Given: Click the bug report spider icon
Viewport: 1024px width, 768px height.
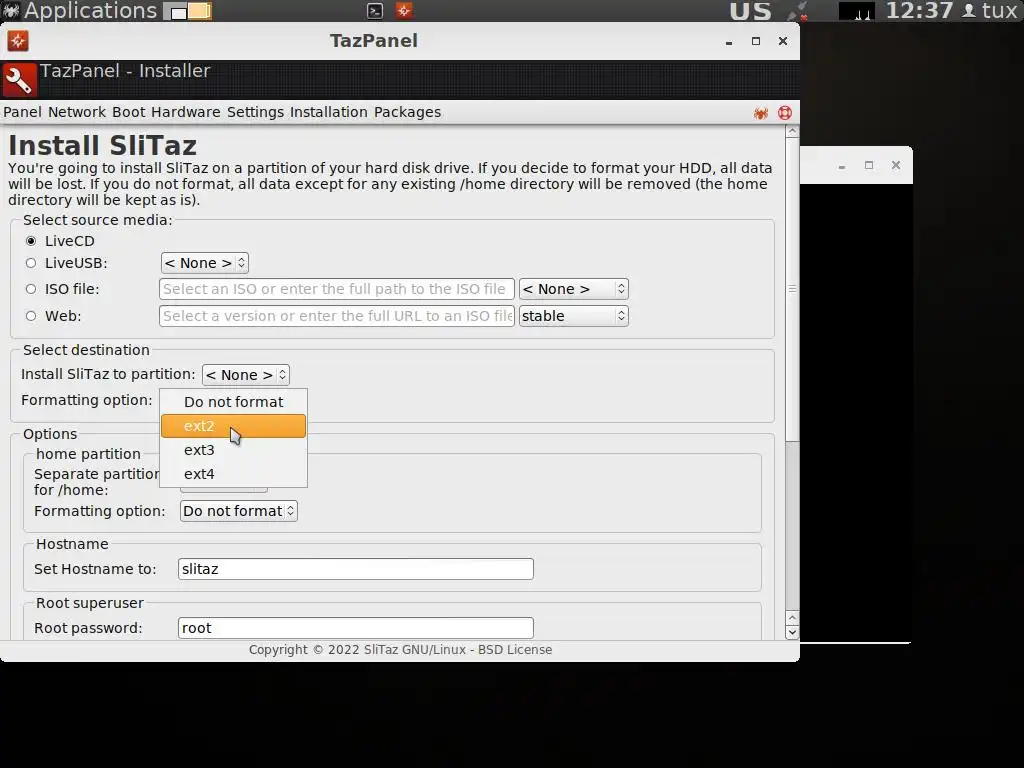Looking at the screenshot, I should (760, 113).
